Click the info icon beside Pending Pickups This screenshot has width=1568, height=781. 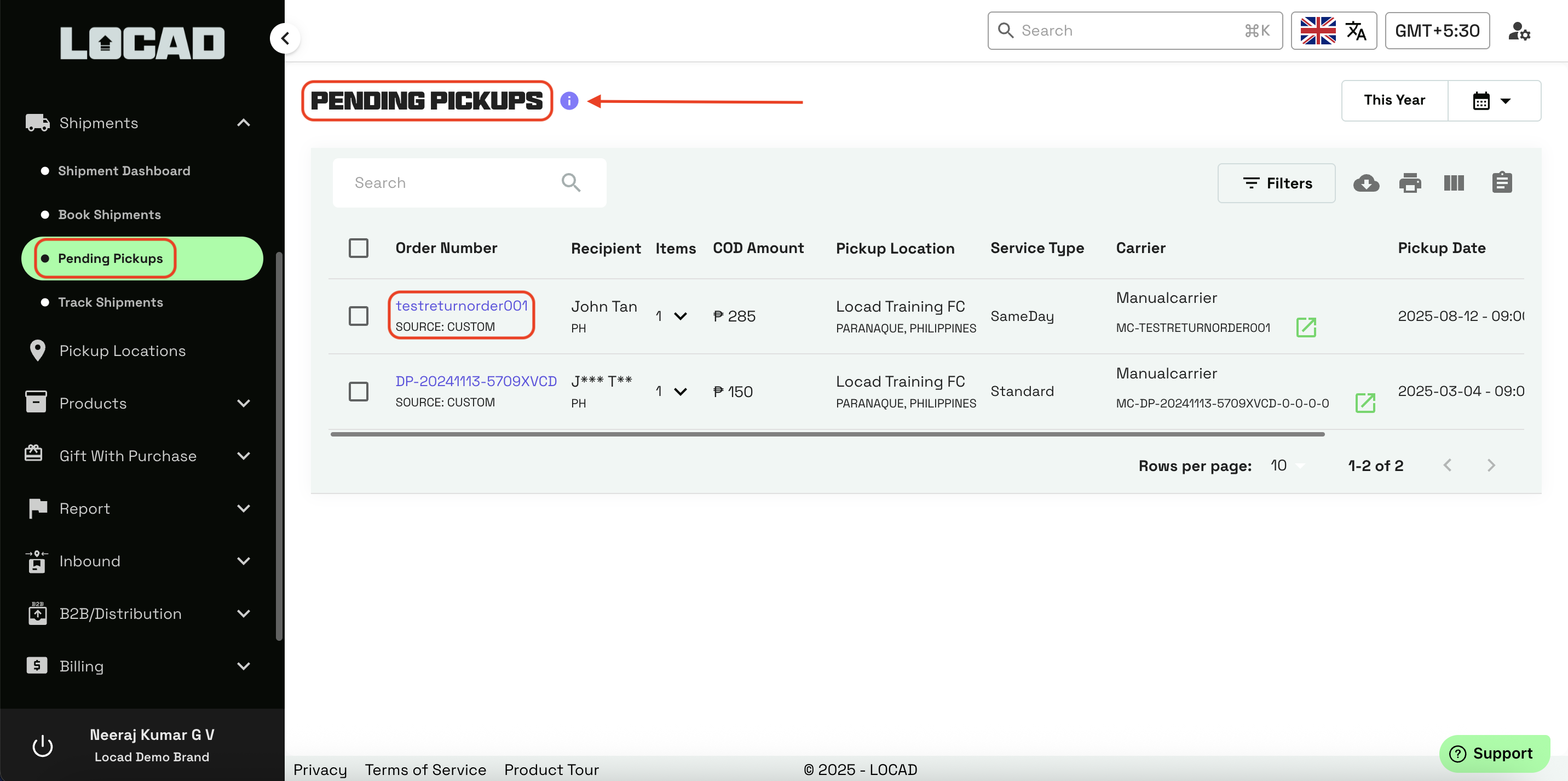[569, 100]
